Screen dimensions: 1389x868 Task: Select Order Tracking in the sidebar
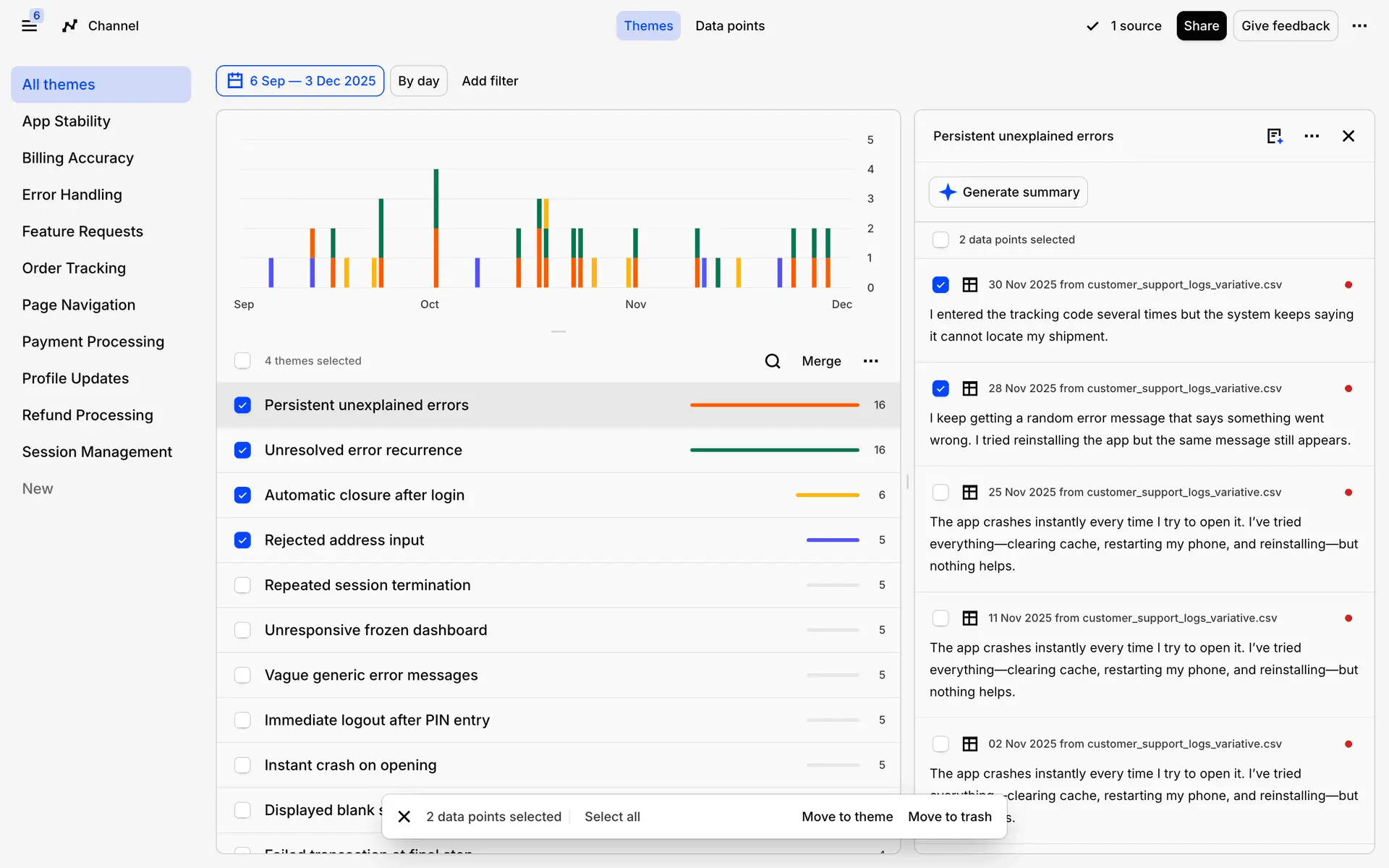click(x=74, y=268)
